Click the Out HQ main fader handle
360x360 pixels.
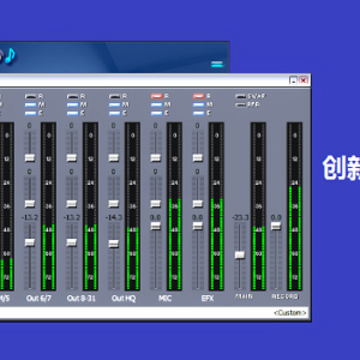(x=114, y=244)
